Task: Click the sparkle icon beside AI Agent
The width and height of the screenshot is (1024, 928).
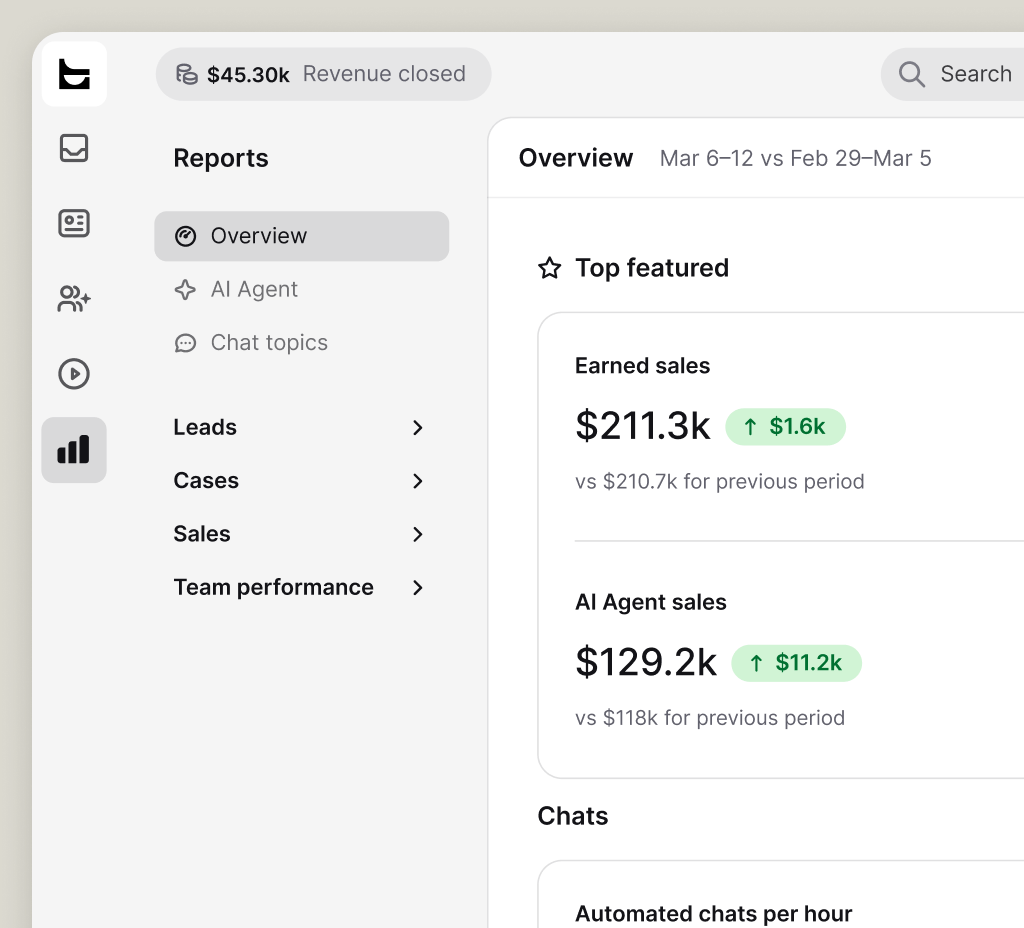Action: 185,289
